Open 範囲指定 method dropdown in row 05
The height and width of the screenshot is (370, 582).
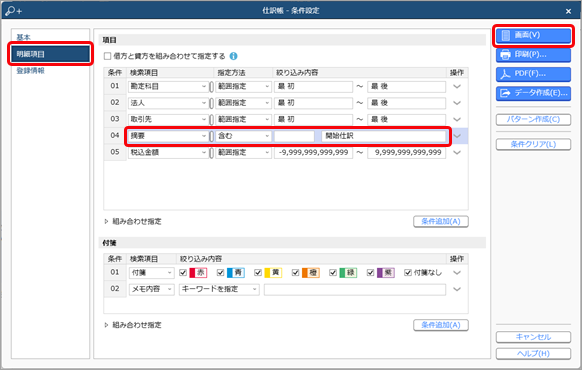coord(243,153)
